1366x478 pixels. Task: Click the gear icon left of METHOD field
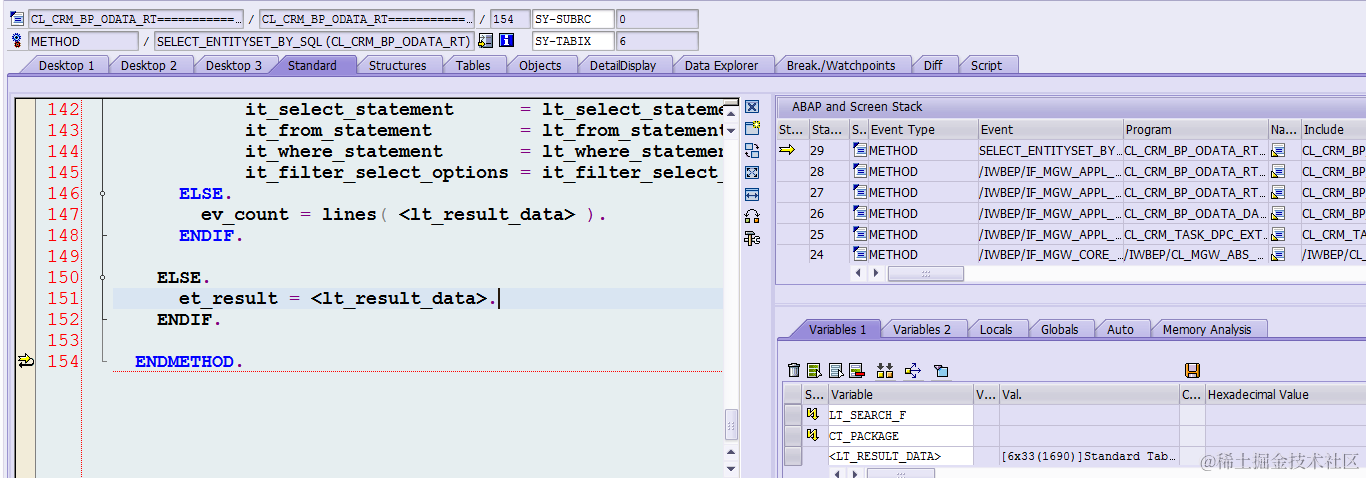(16, 41)
